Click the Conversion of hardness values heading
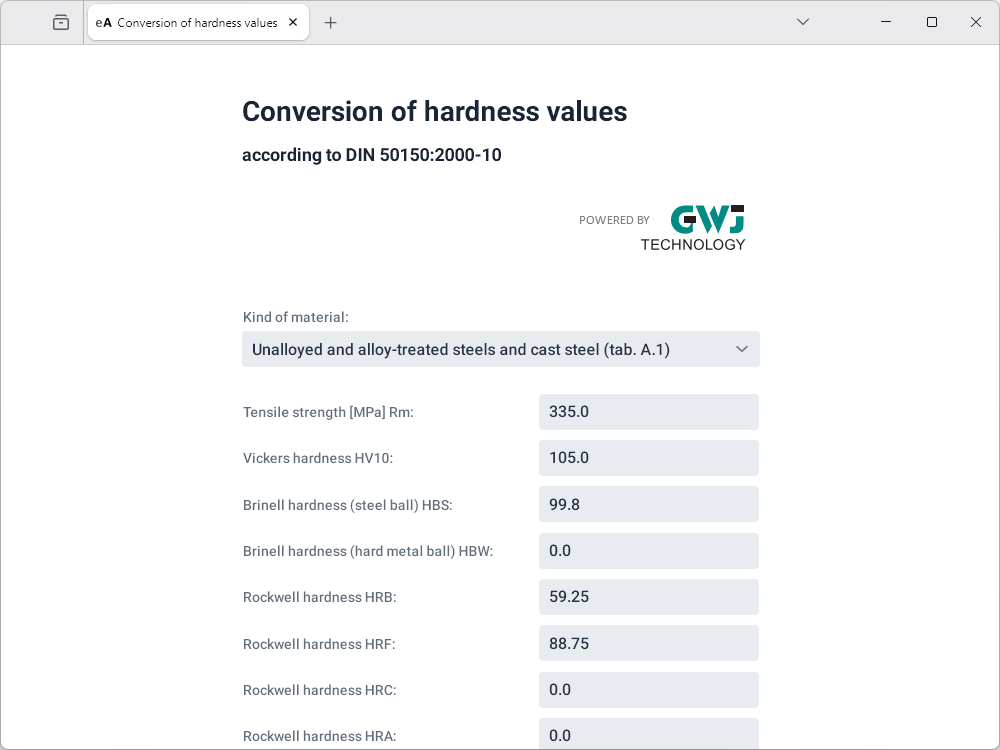This screenshot has width=1000, height=750. (x=434, y=111)
